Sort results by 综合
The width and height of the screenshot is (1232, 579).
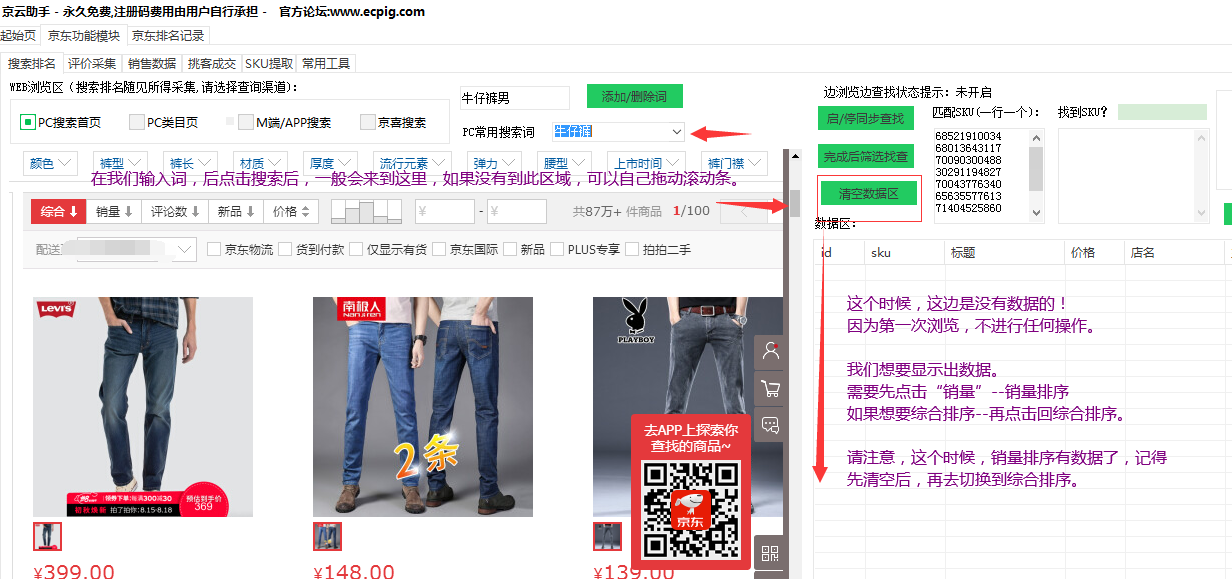point(60,211)
